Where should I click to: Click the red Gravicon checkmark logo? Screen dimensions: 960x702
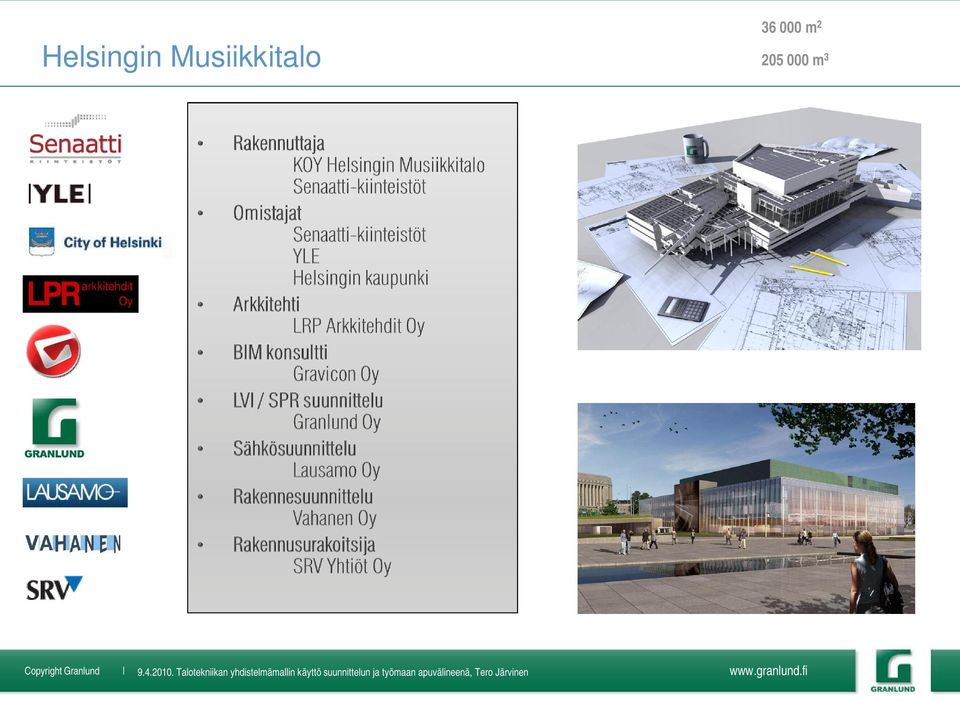click(54, 351)
